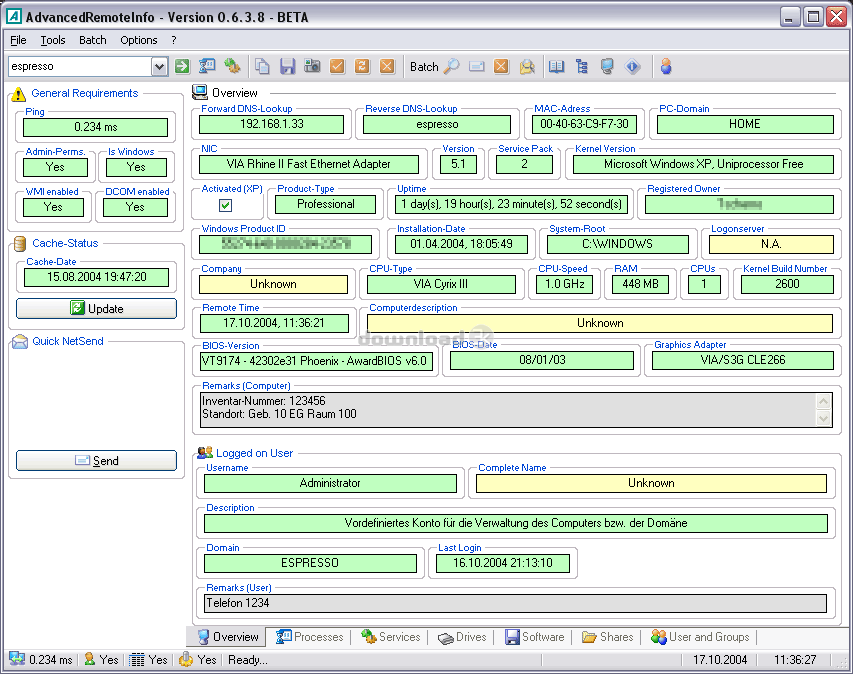Viewport: 853px width, 674px height.
Task: Click the admin user icon in status bar
Action: (x=90, y=659)
